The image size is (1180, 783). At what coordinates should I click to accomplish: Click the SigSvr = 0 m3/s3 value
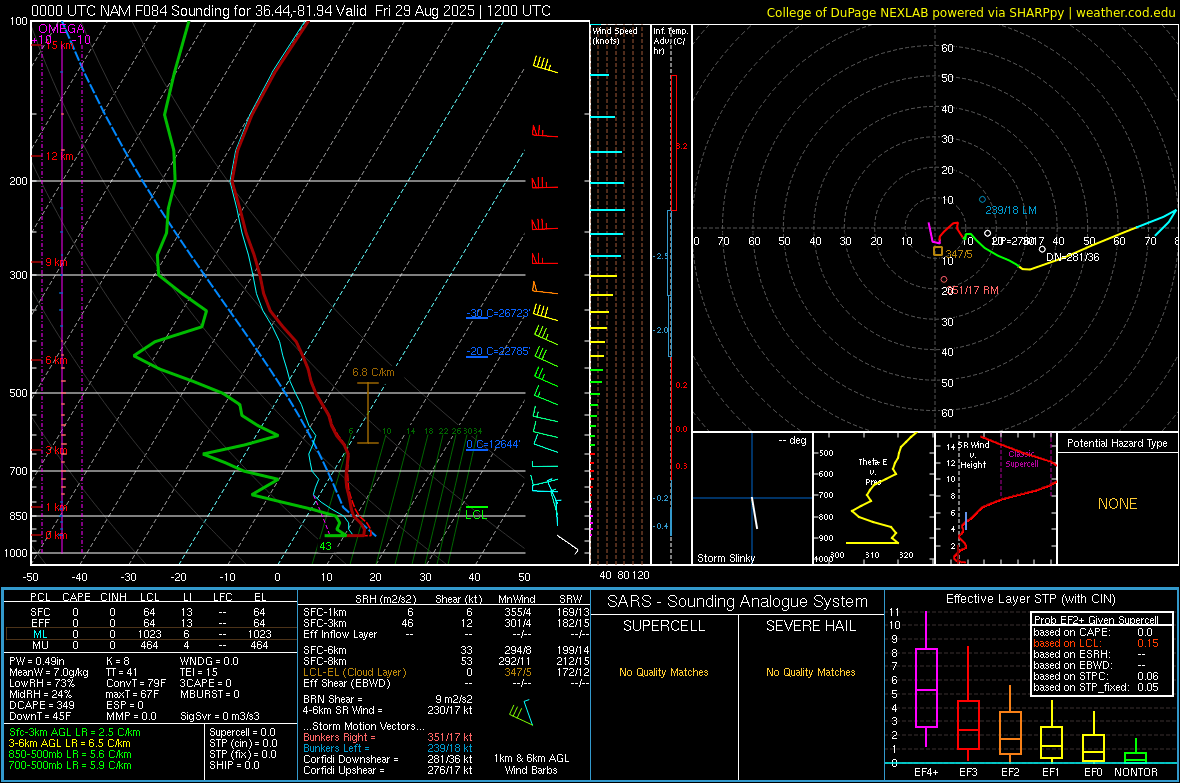pos(220,716)
